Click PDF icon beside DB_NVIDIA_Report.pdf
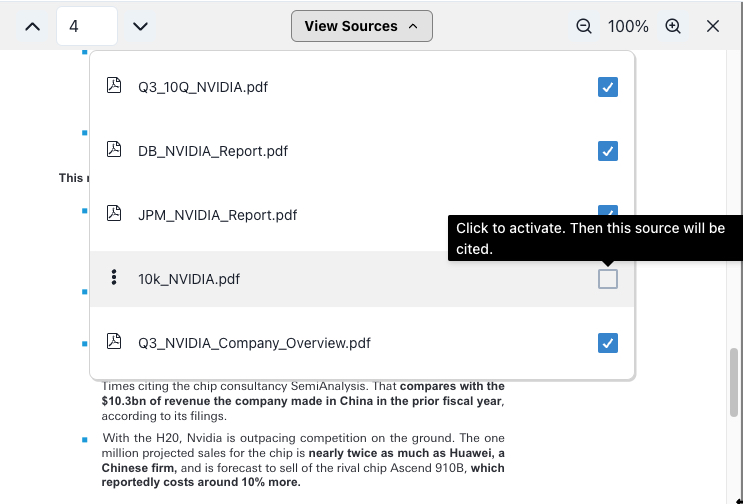 tap(114, 151)
